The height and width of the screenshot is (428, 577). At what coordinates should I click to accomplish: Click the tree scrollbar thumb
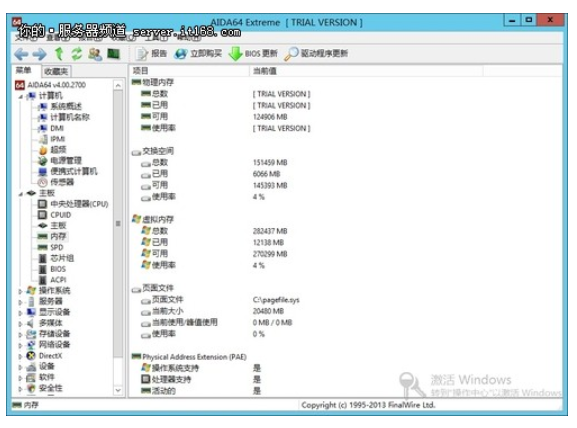[x=118, y=223]
